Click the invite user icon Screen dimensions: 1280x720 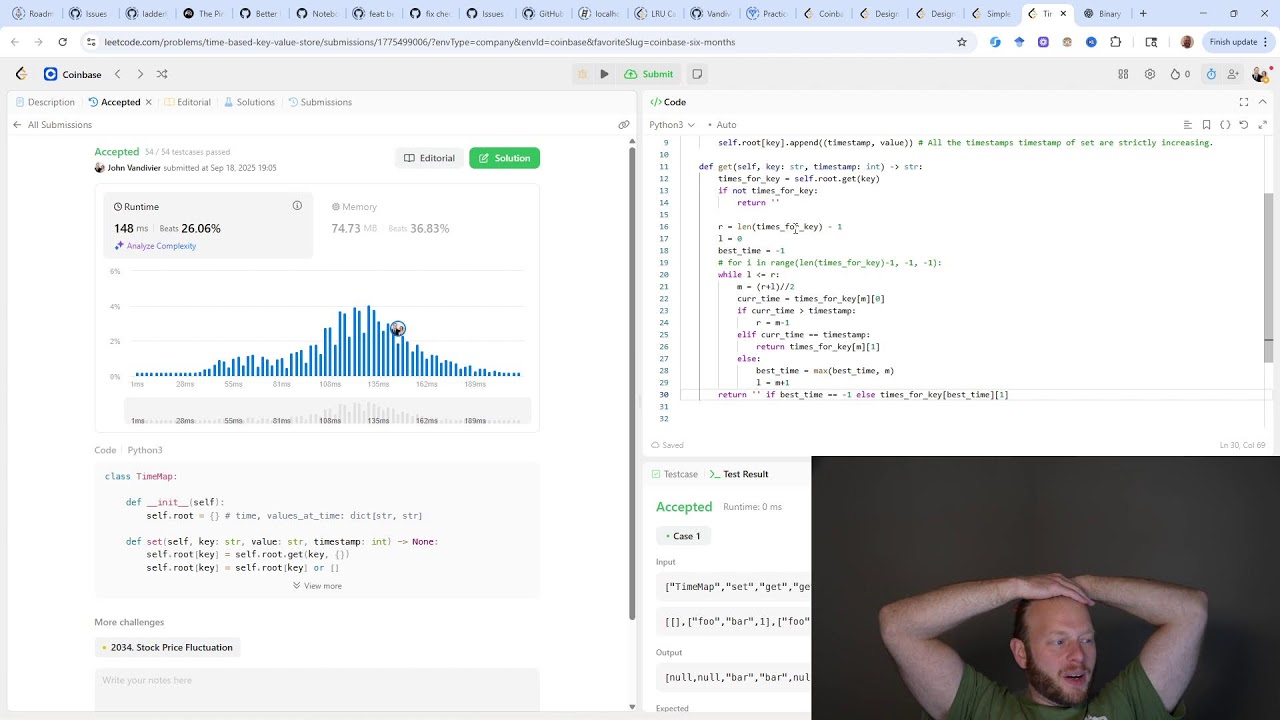[1233, 74]
